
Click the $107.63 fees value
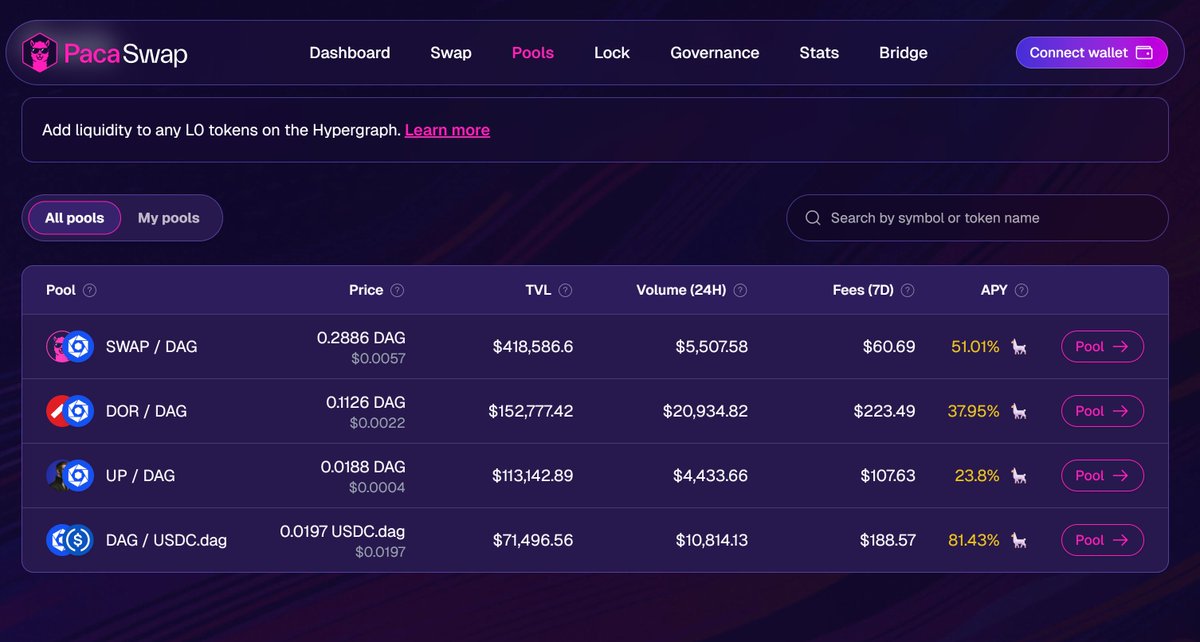888,475
